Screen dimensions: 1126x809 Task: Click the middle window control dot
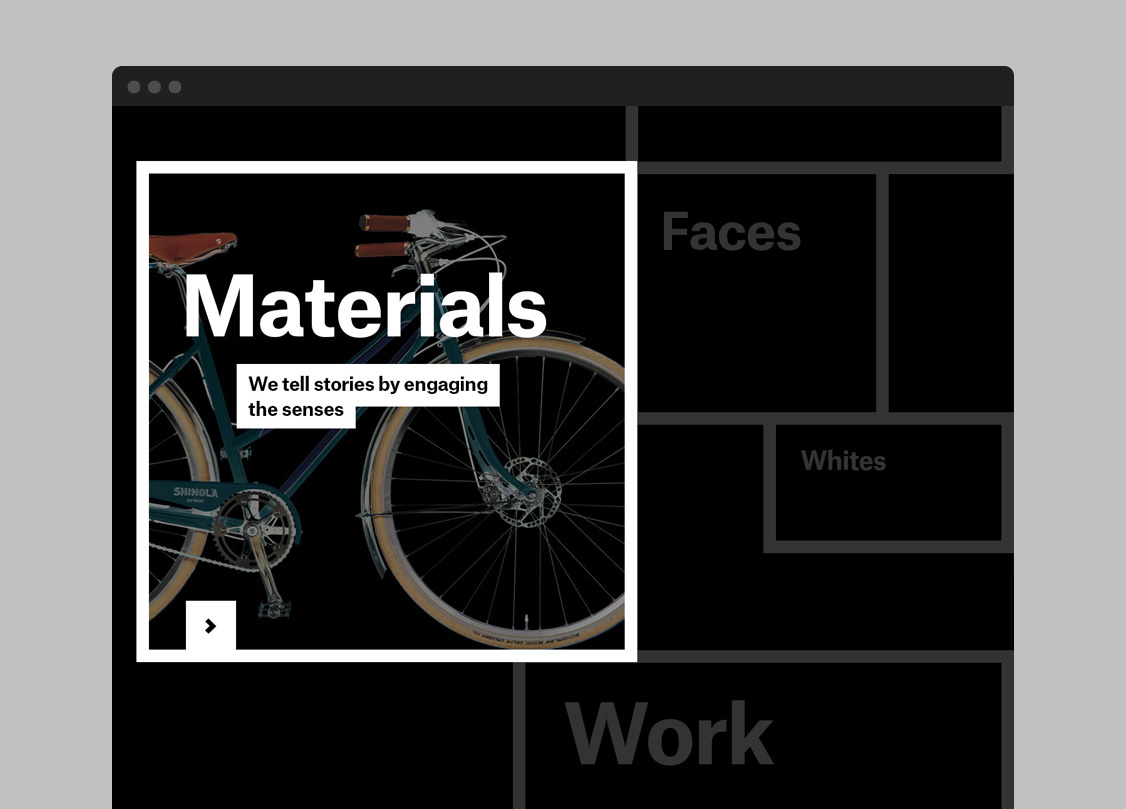(x=154, y=87)
